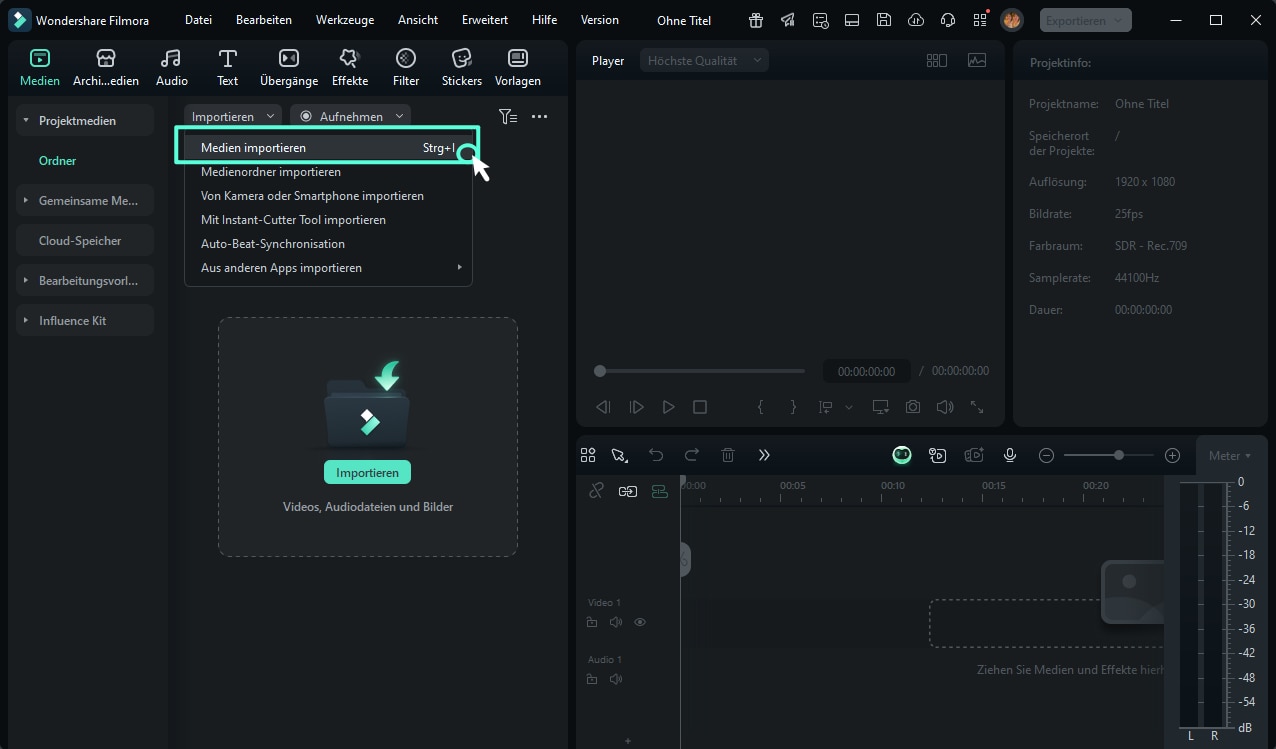Click the timeline zoom slider

coord(1108,455)
